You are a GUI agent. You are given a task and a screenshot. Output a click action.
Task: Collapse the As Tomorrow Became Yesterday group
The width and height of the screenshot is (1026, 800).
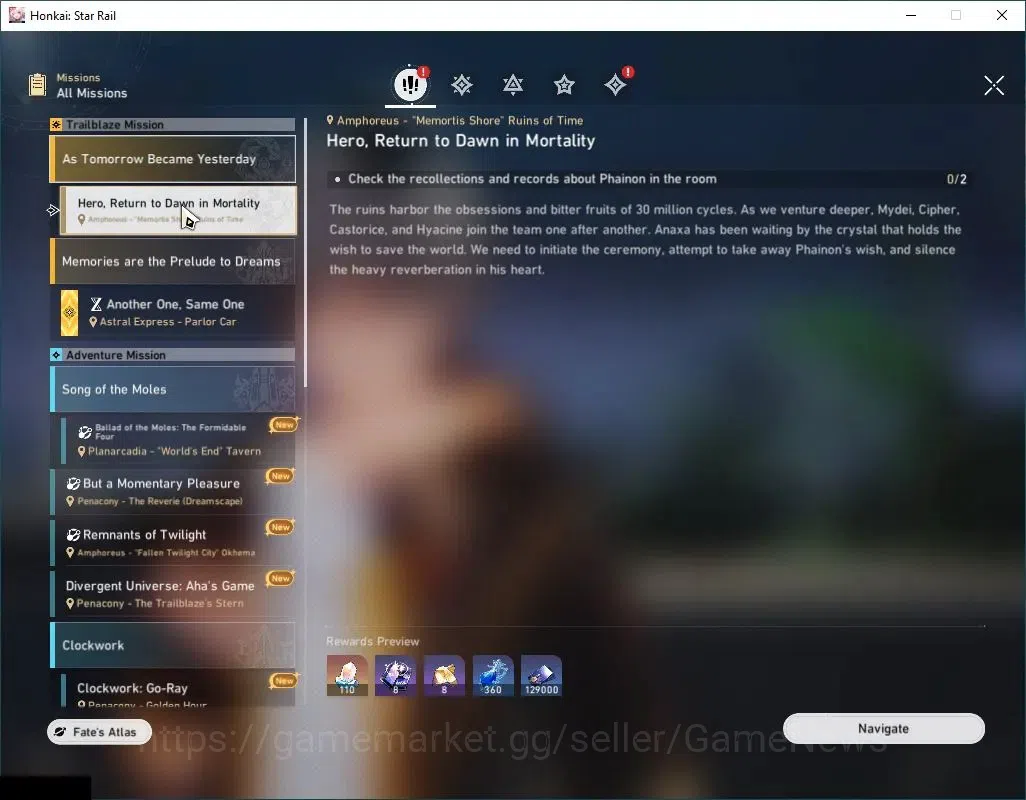(x=173, y=159)
